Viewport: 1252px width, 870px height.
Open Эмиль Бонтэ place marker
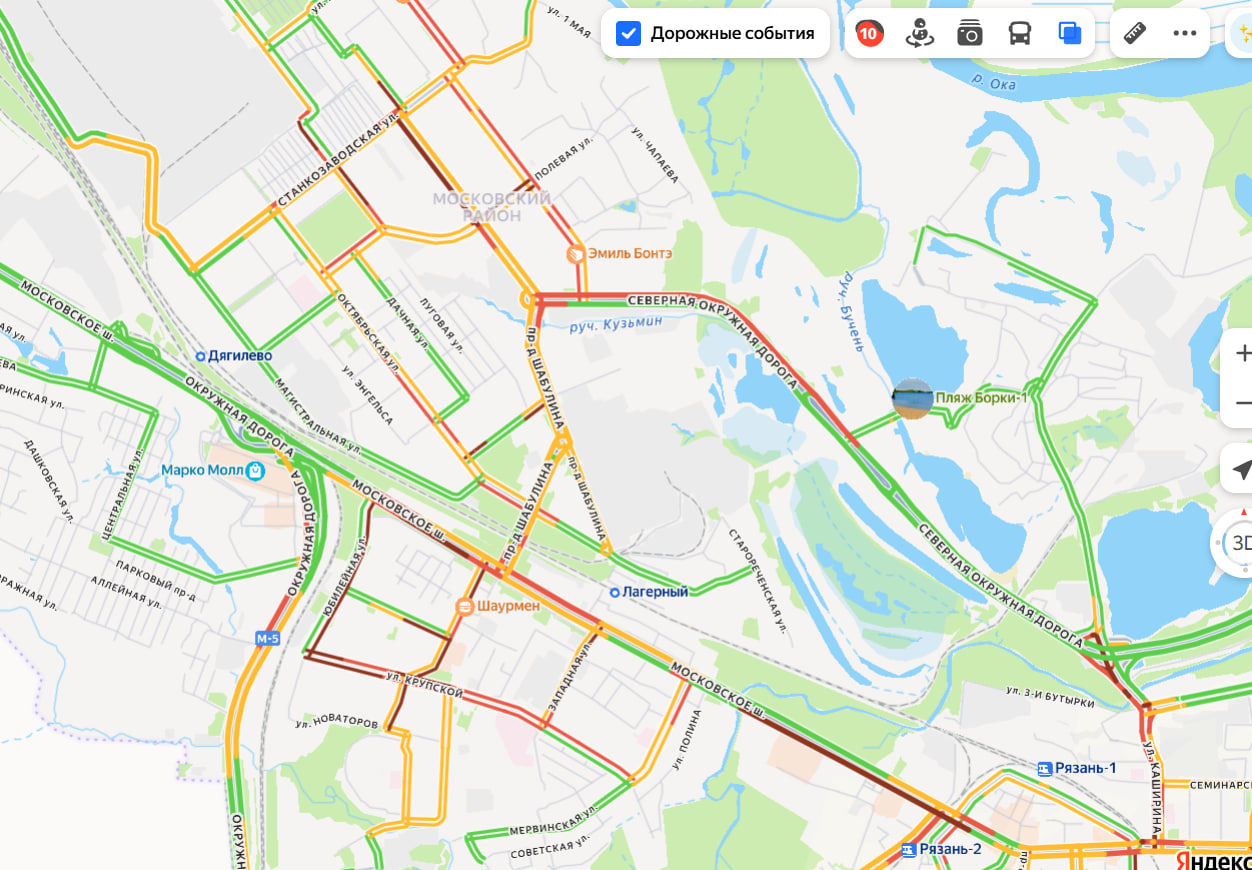(575, 254)
